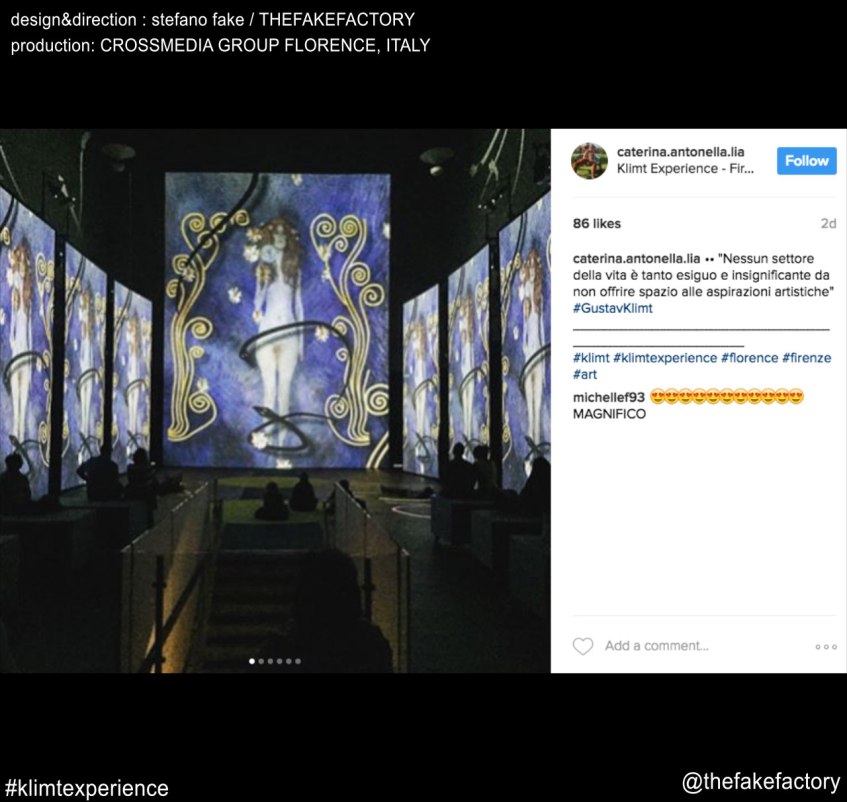Image resolution: width=847 pixels, height=802 pixels.
Task: Open the #art hashtag link
Action: (585, 374)
